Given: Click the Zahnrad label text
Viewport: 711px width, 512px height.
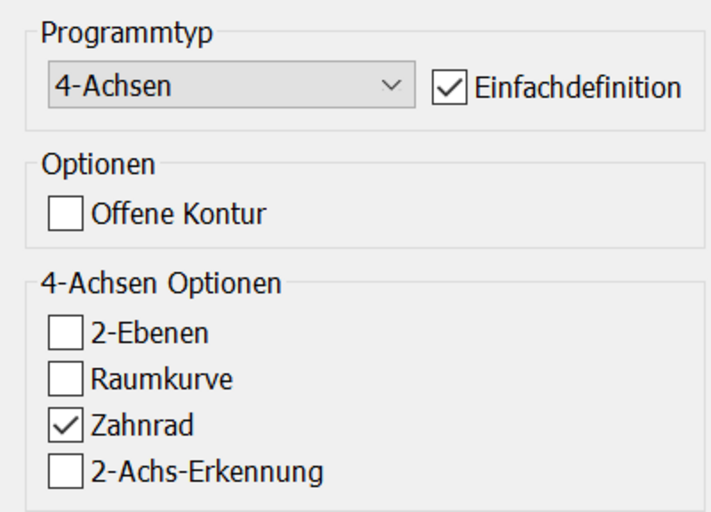Looking at the screenshot, I should pos(142,425).
